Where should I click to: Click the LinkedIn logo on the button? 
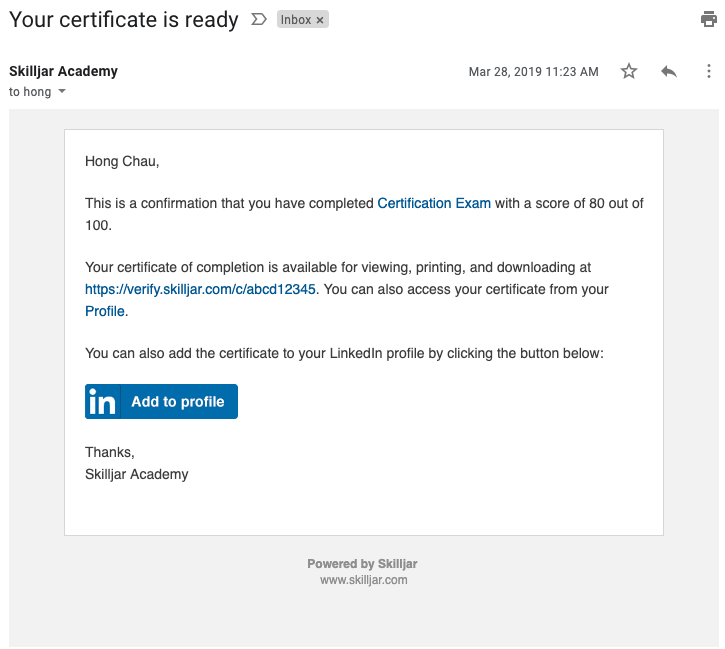pyautogui.click(x=102, y=402)
